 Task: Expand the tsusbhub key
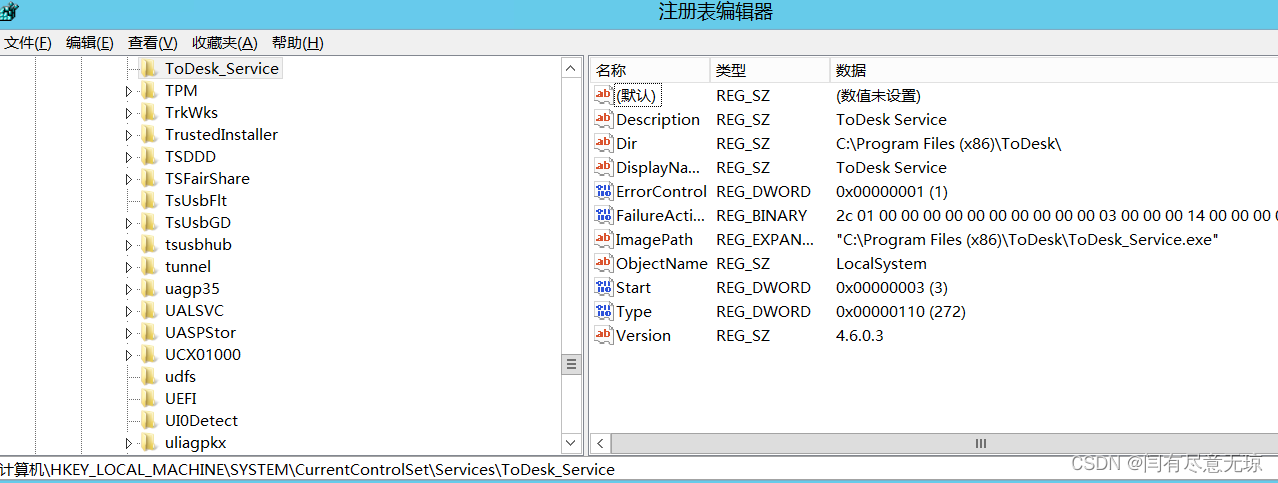click(x=128, y=245)
